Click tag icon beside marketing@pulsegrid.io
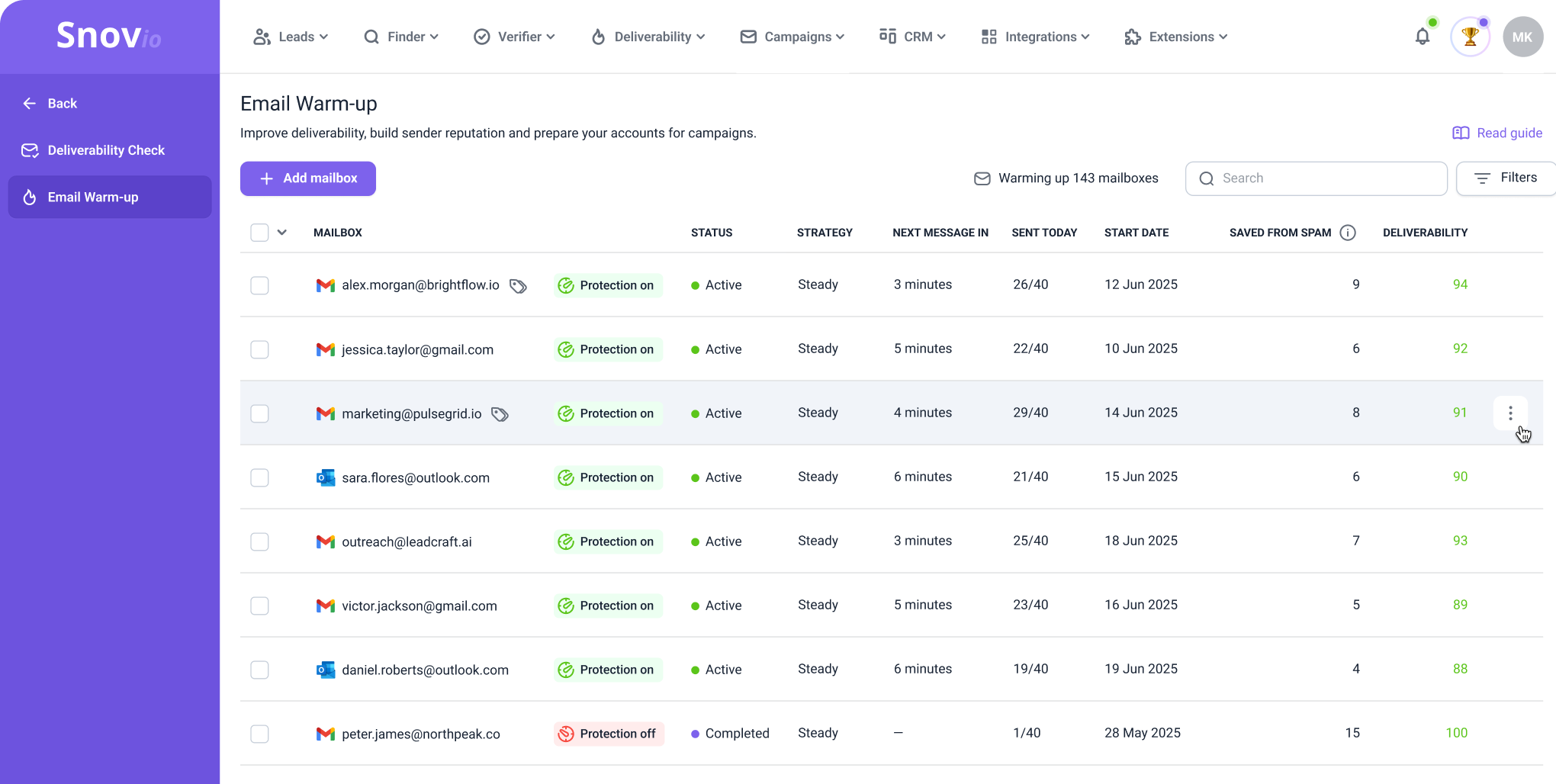 click(500, 414)
